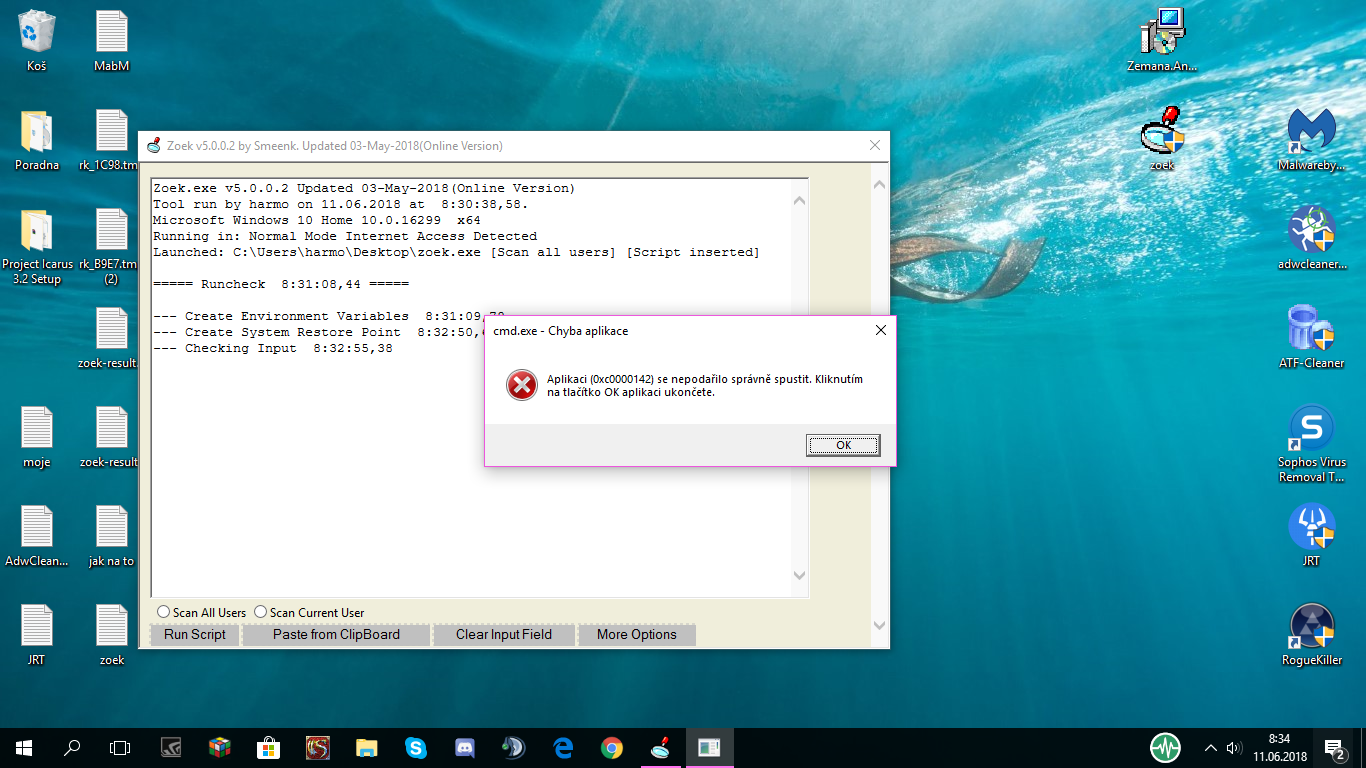The width and height of the screenshot is (1366, 768).
Task: Open the Windows Start menu
Action: (24, 747)
